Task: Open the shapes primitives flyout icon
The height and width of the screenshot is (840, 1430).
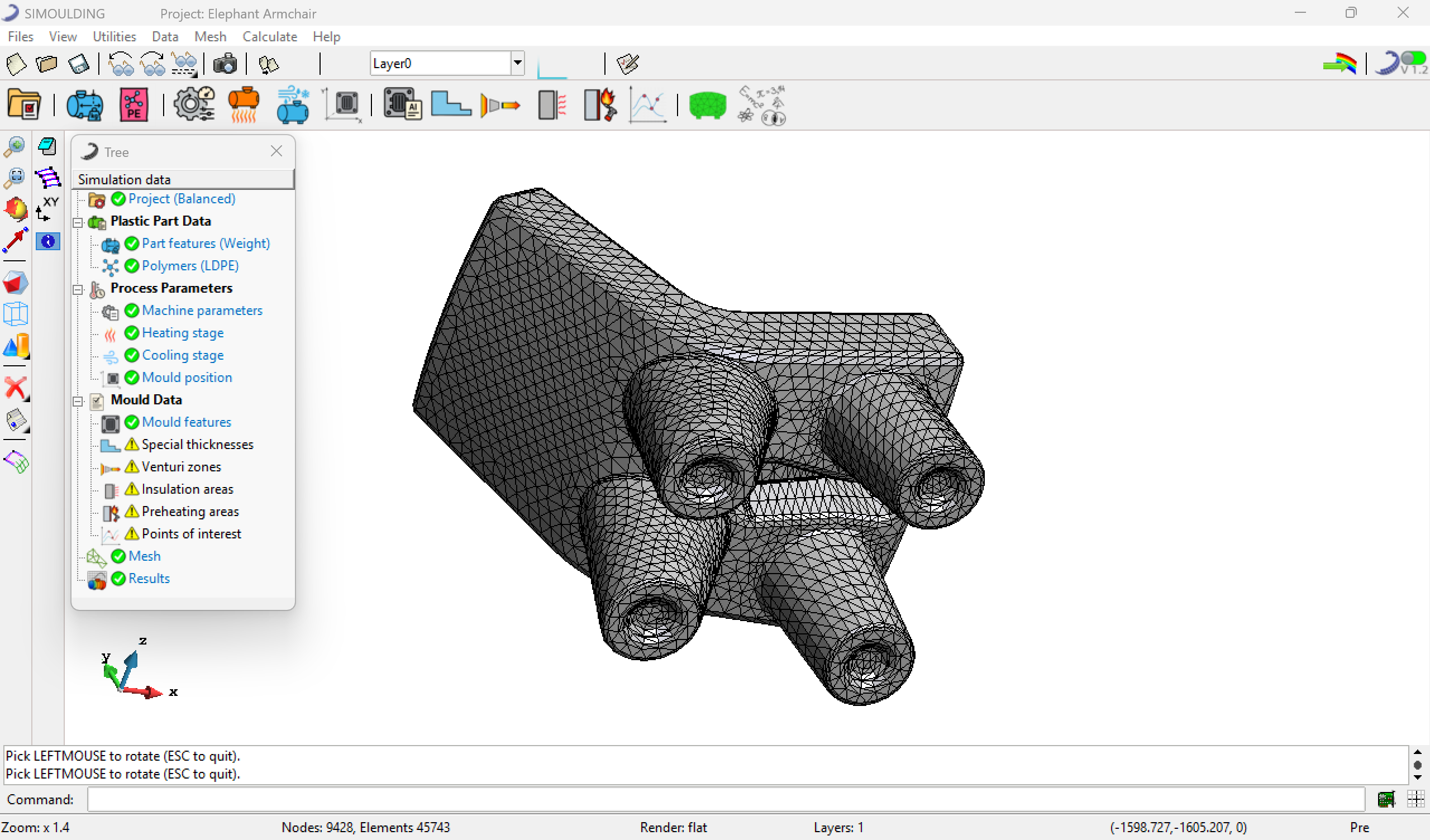Action: (x=16, y=346)
